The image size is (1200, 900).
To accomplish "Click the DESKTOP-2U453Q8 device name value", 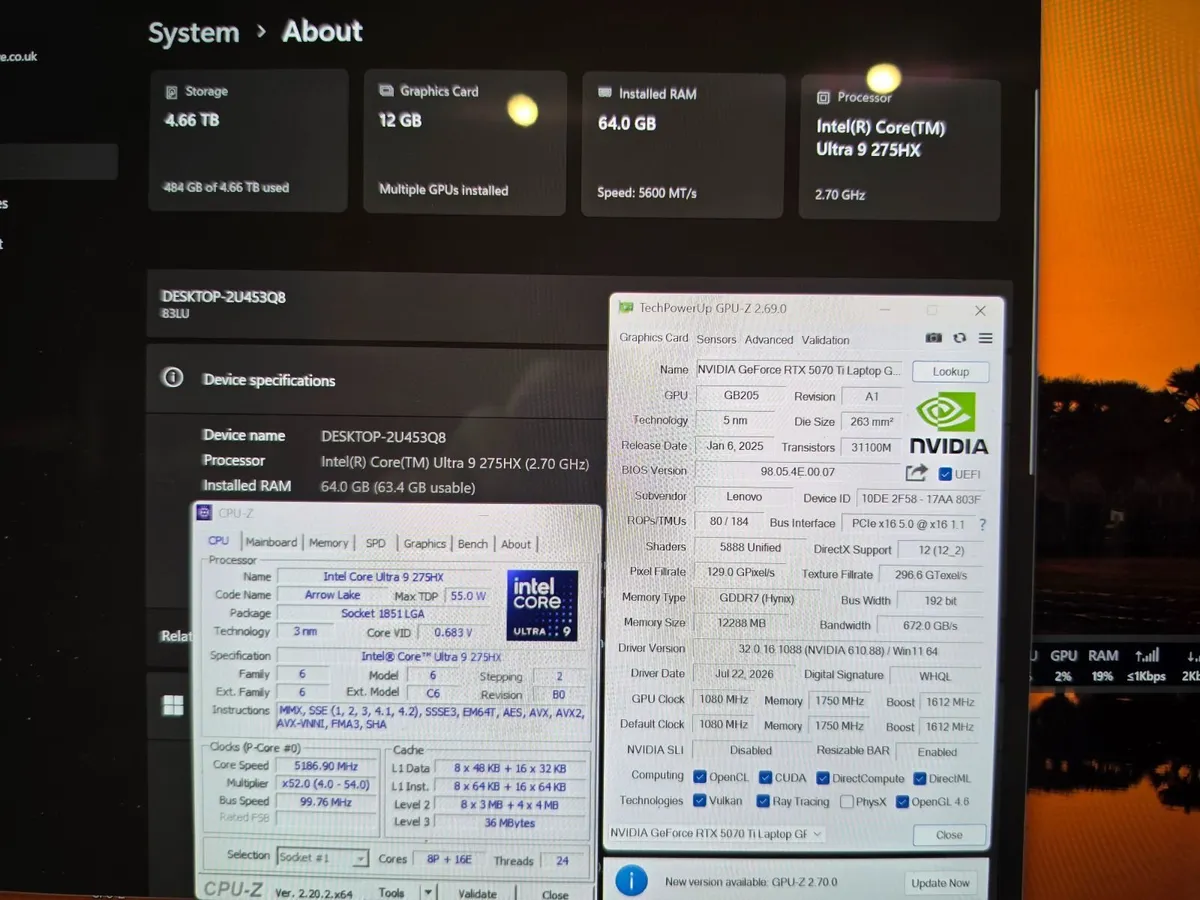I will tap(383, 437).
